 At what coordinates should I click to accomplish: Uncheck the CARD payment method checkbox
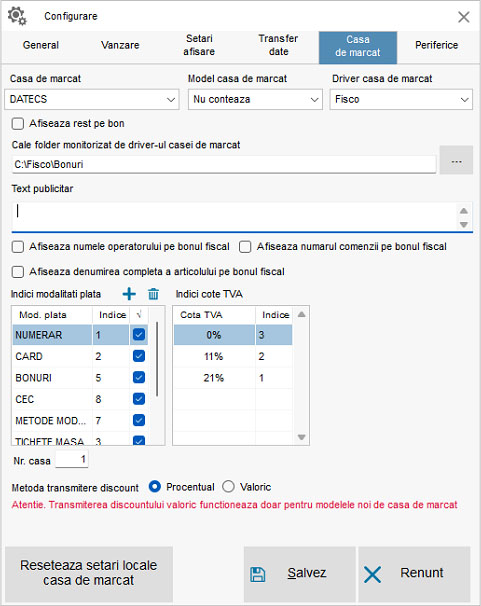139,356
